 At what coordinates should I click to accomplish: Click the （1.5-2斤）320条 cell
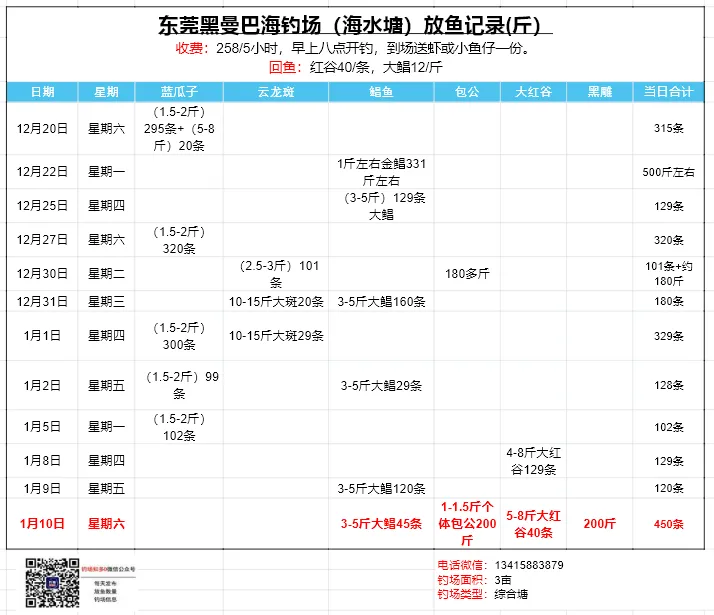179,240
